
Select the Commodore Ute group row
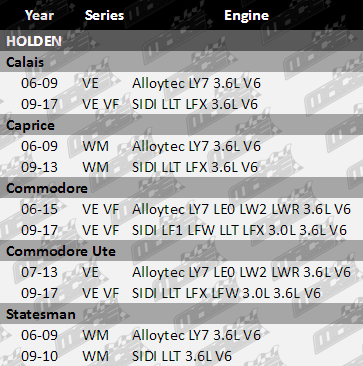coord(181,251)
